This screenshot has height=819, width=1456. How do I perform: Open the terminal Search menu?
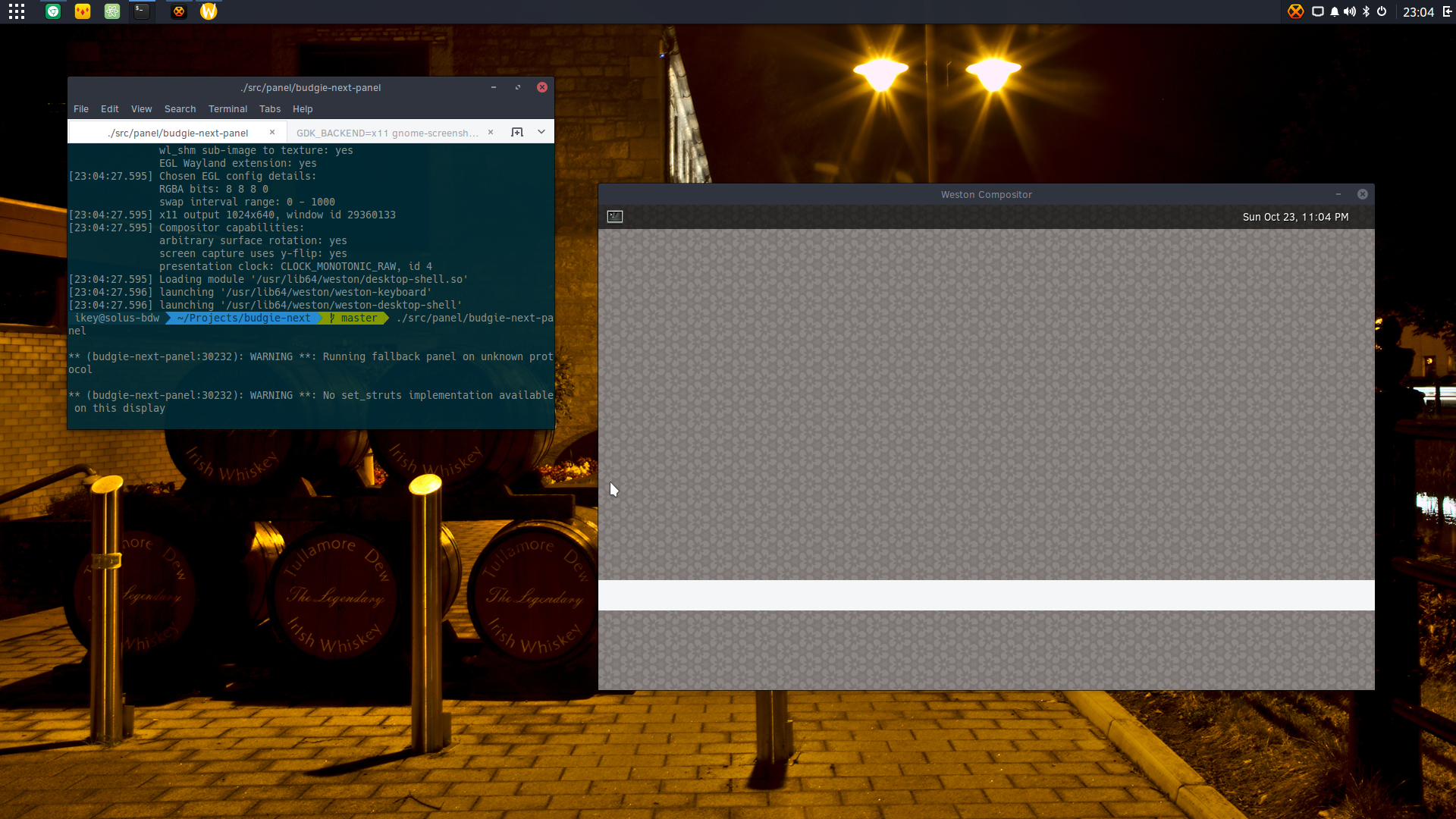point(180,109)
